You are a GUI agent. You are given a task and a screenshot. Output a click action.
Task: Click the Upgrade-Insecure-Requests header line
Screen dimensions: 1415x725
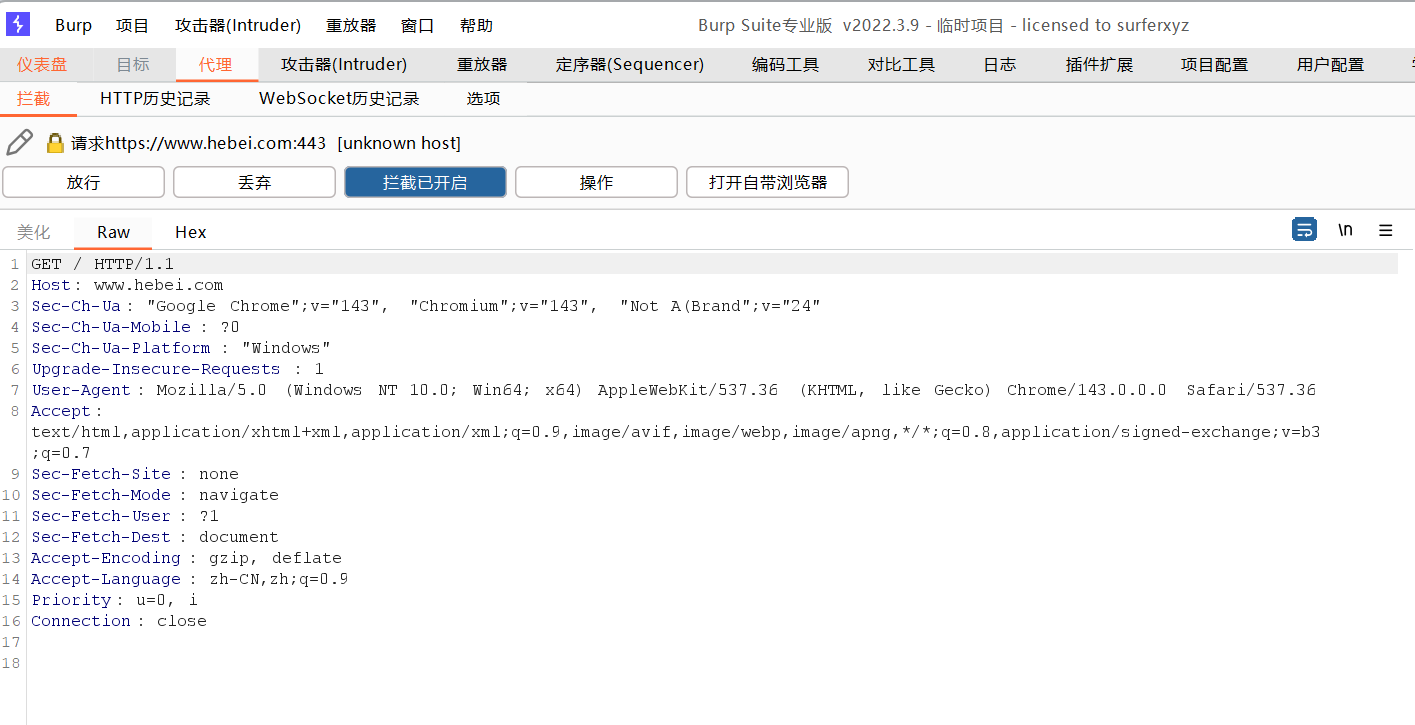(177, 369)
